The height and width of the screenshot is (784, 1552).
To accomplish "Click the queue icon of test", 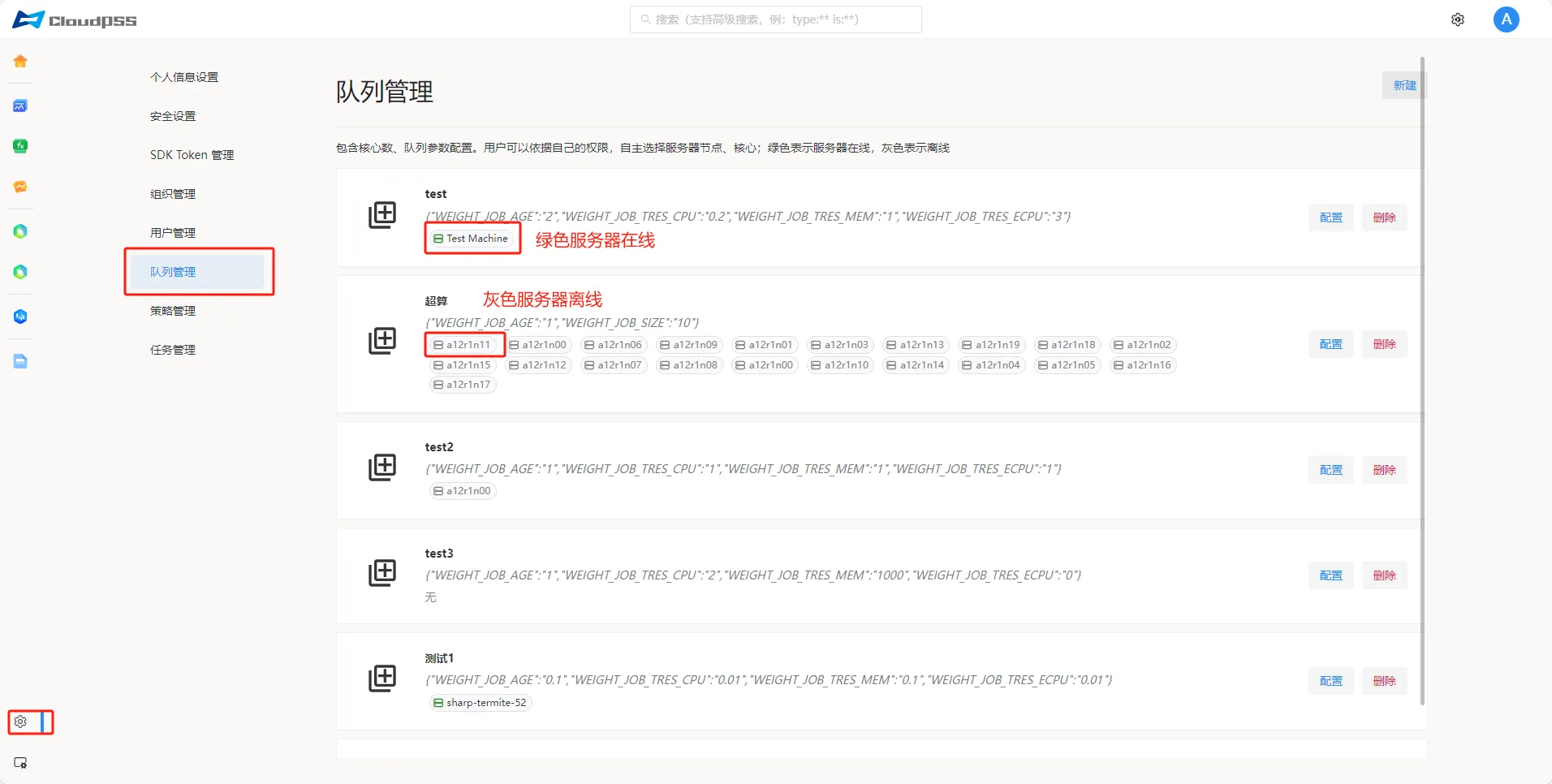I will tap(382, 215).
